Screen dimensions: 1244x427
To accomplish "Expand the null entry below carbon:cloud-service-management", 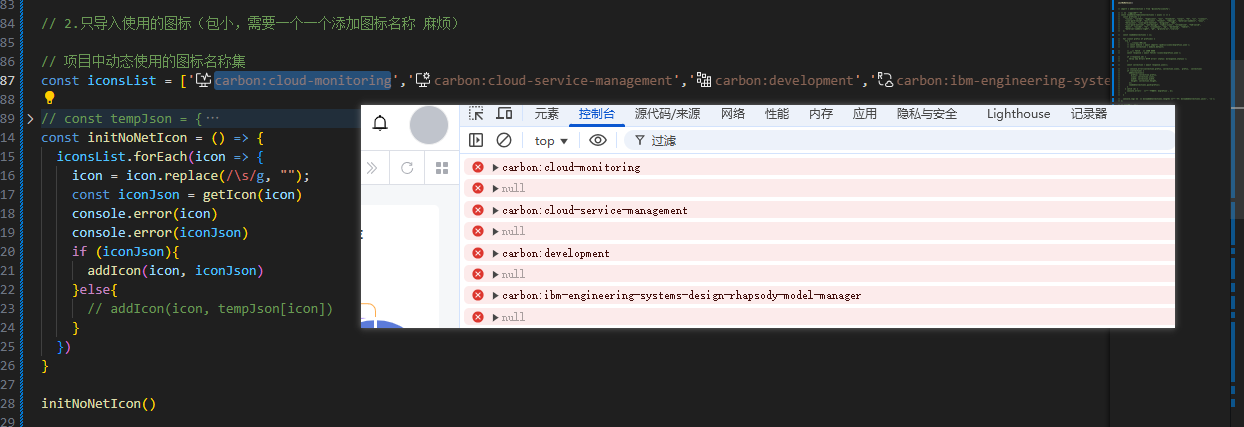I will (496, 231).
